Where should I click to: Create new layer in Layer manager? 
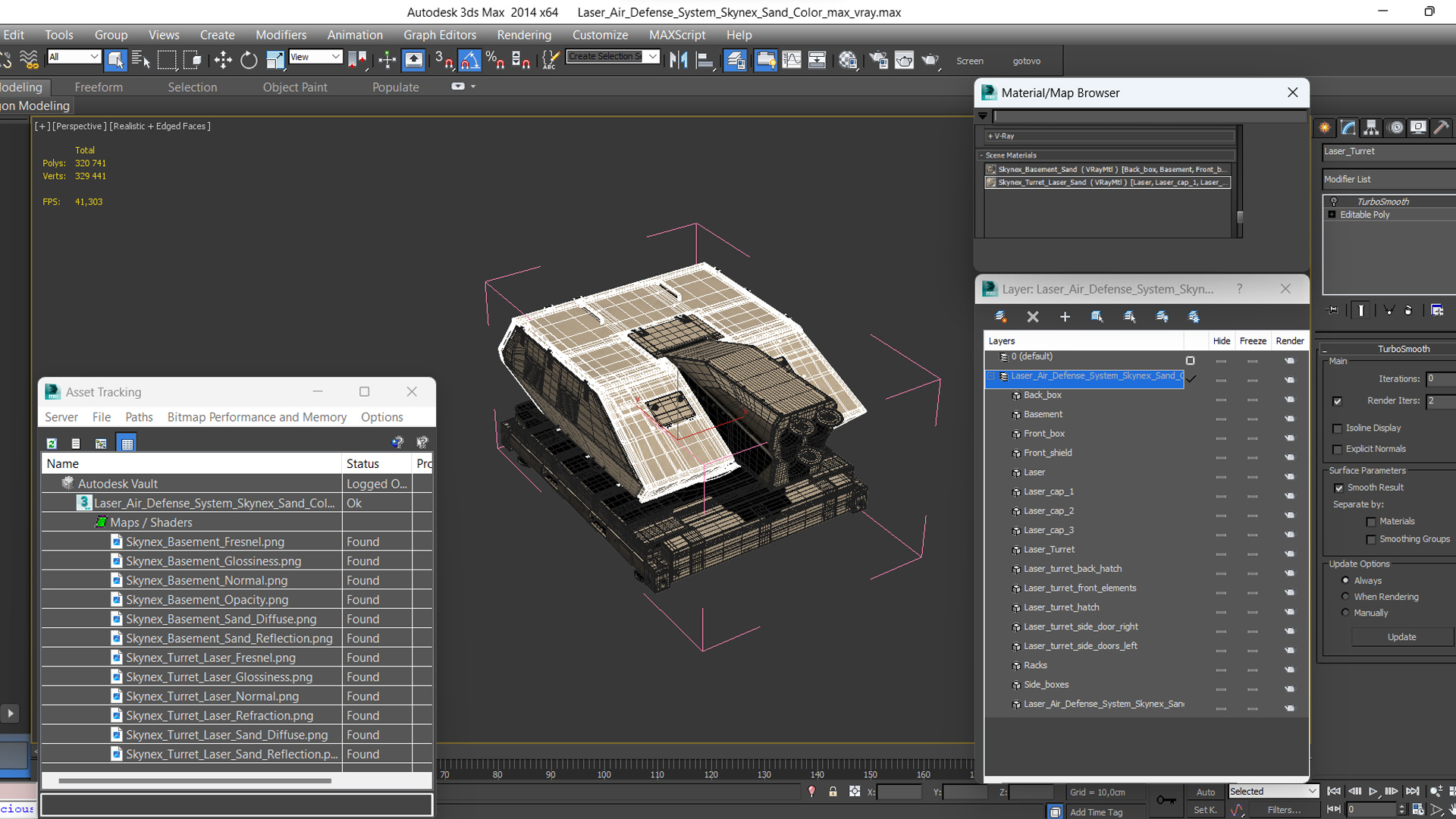pos(1000,316)
